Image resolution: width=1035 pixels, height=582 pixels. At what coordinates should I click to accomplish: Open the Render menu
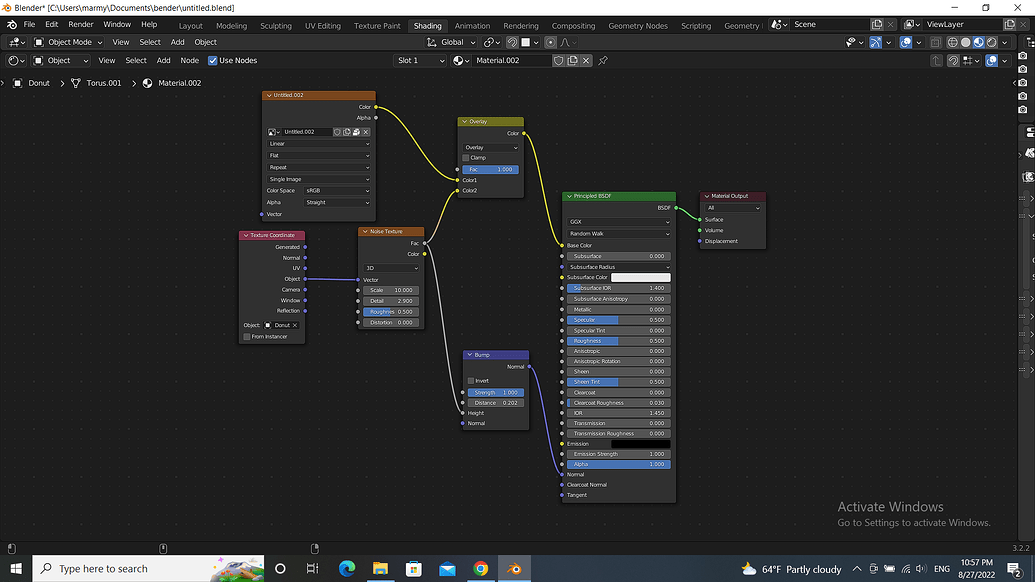pyautogui.click(x=81, y=24)
